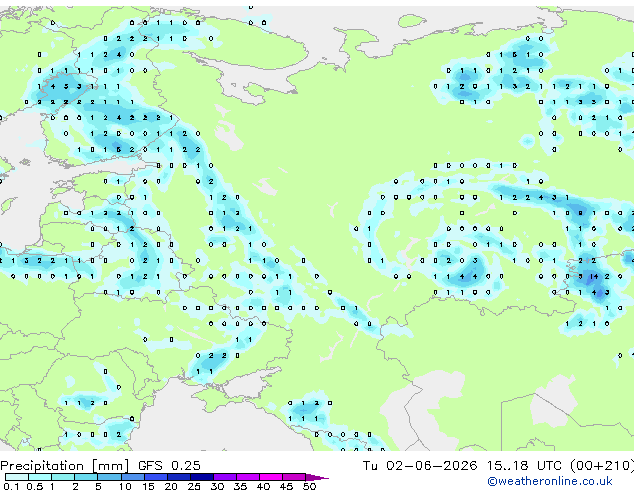This screenshot has width=634, height=490.
Task: Click the 2–5 mm legend color segment
Action: [x=86, y=477]
